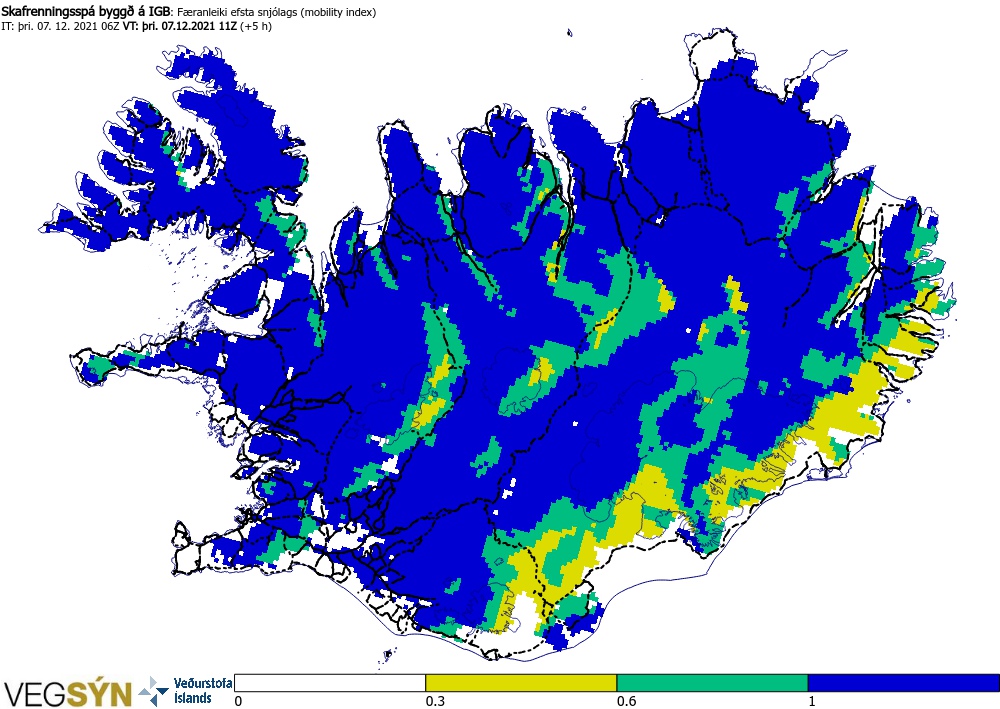Click the Veðurstofa Íslands logo
This screenshot has height=709, width=1000.
pos(186,691)
